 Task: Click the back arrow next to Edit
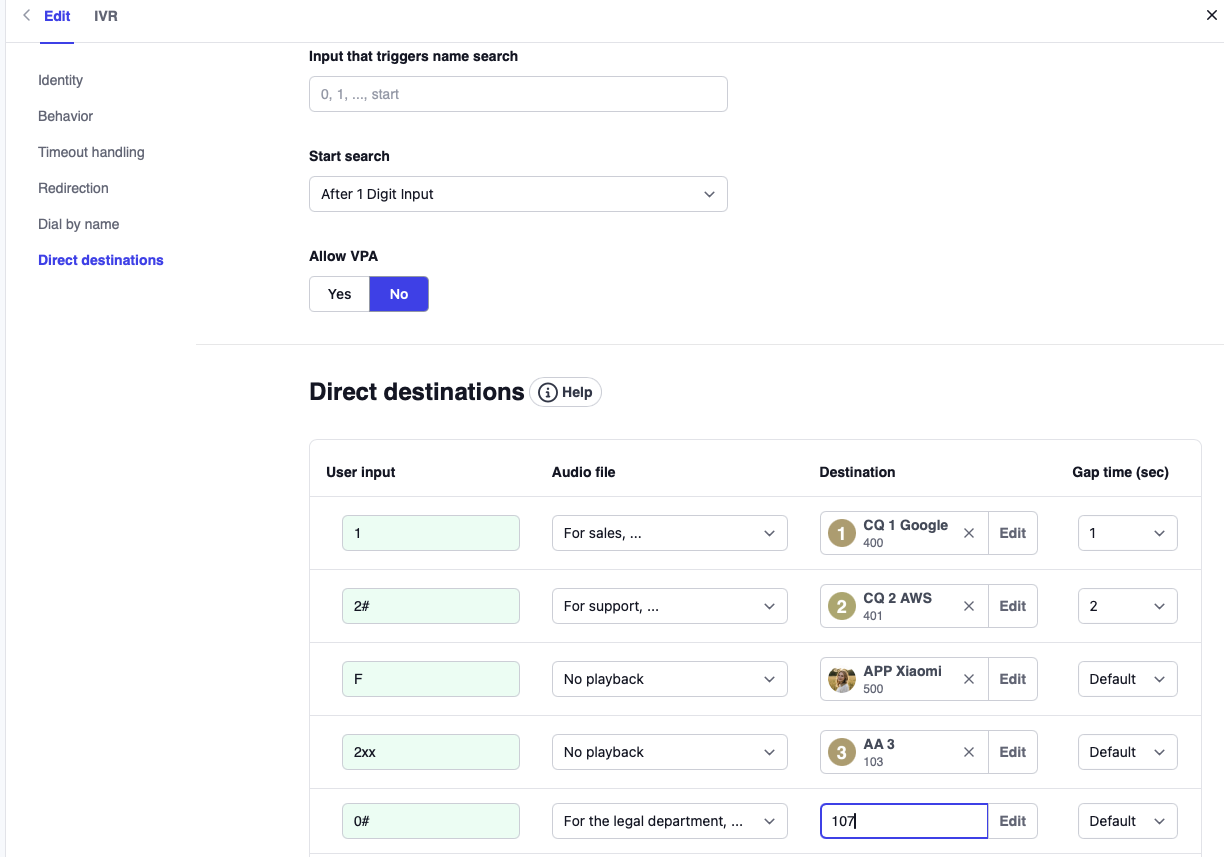(26, 16)
